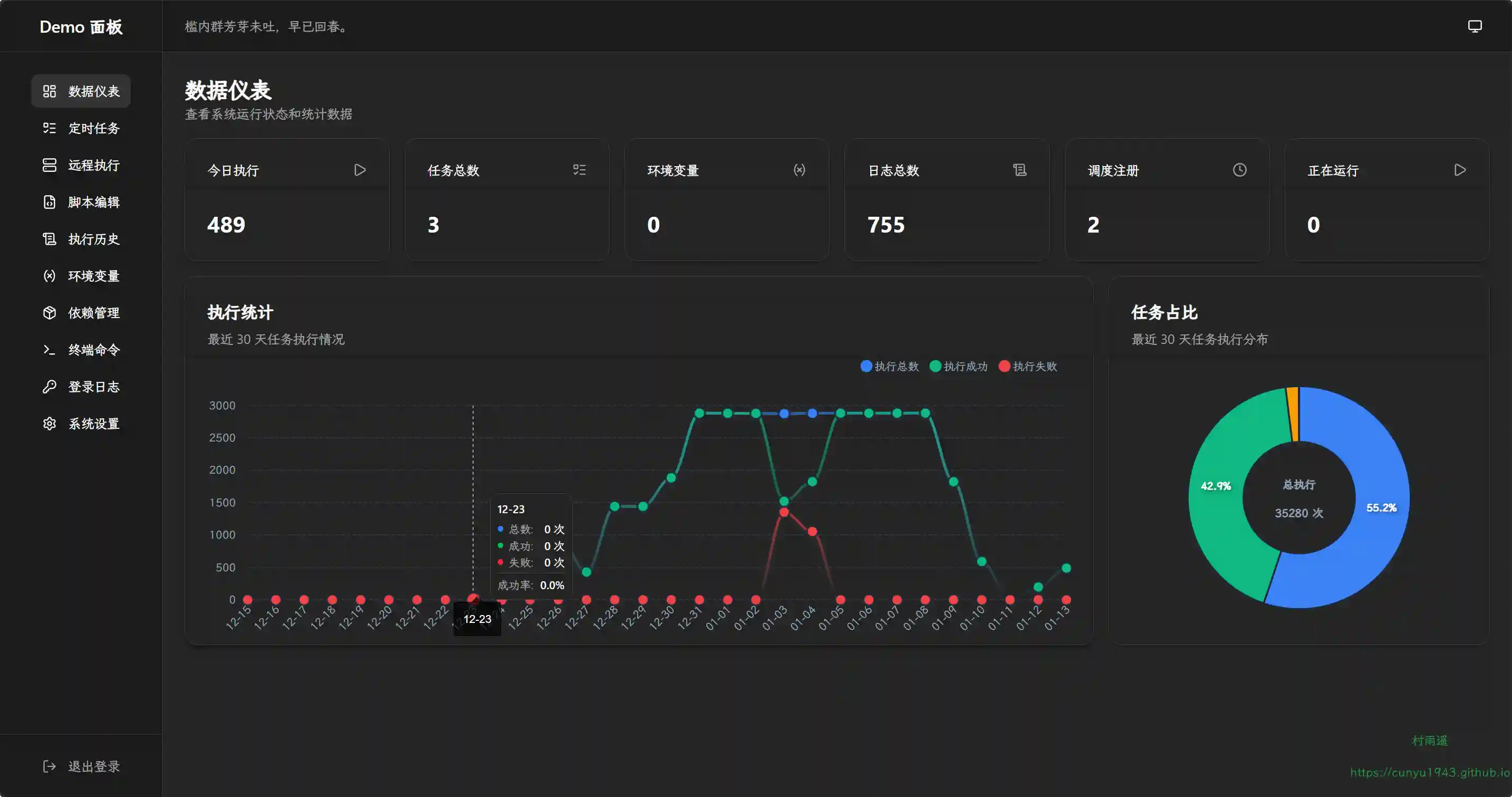Toggle 执行成功 series in chart legend
Viewport: 1512px width, 797px height.
[x=958, y=366]
